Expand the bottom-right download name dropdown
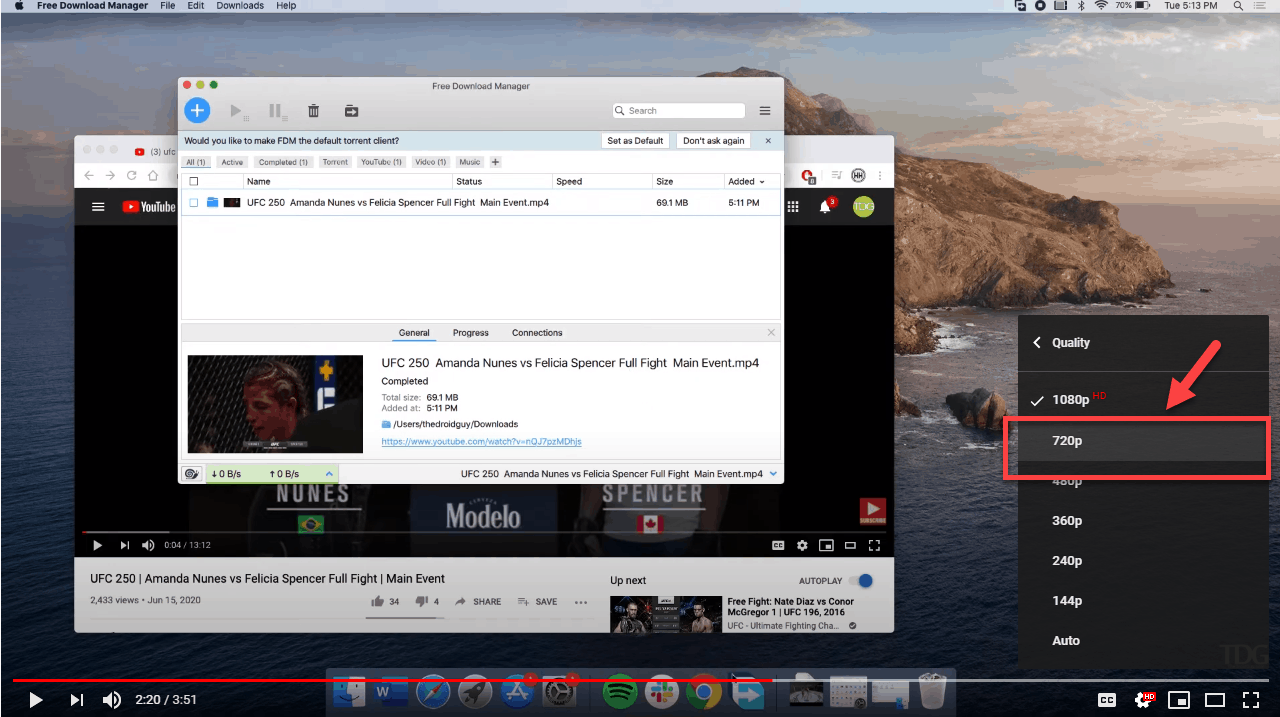 (774, 474)
